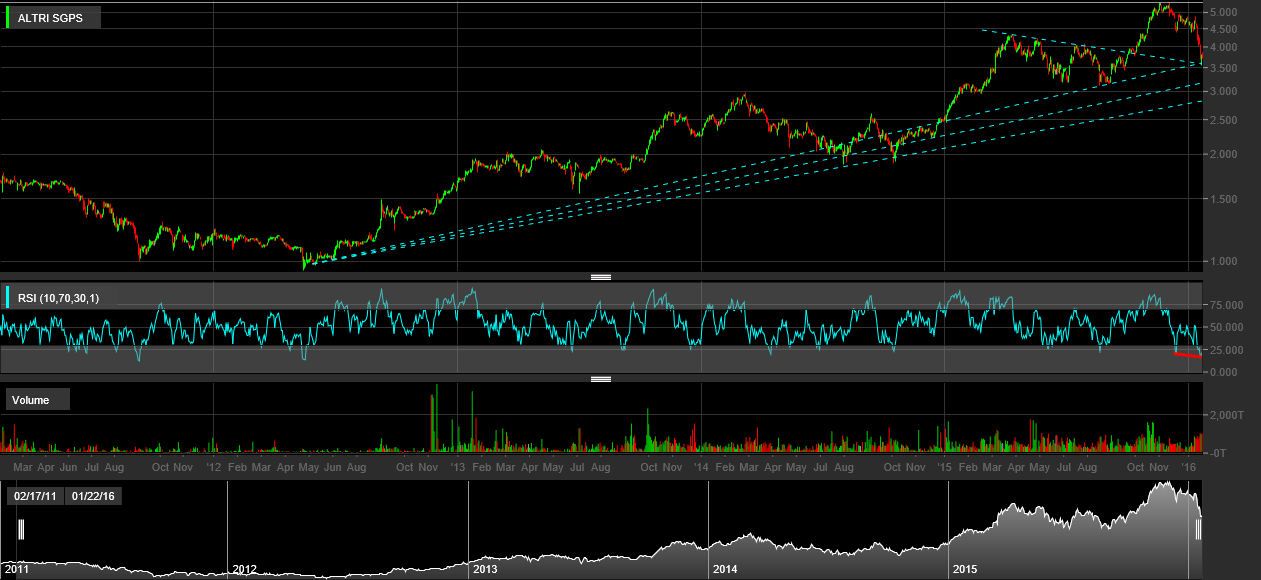
Task: Click the '13 label on the time axis
Action: click(459, 467)
